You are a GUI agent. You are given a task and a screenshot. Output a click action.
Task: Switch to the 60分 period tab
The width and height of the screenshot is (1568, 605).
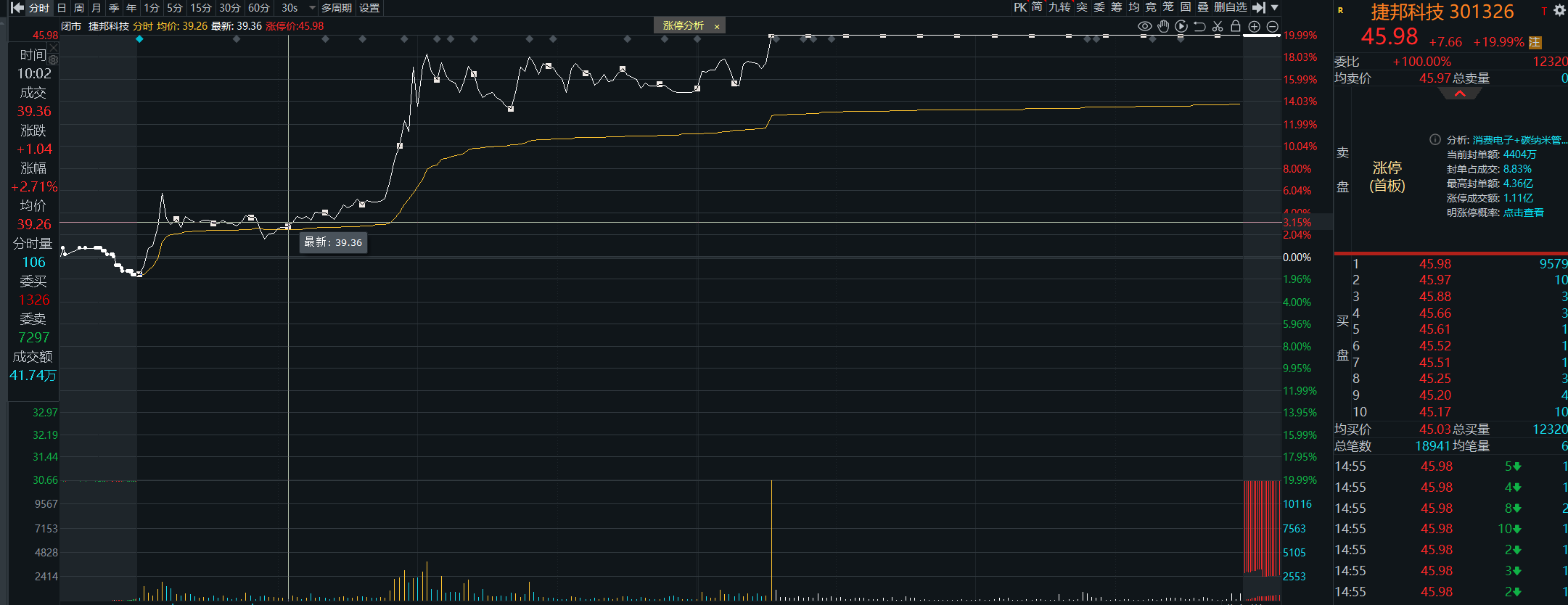pyautogui.click(x=258, y=8)
